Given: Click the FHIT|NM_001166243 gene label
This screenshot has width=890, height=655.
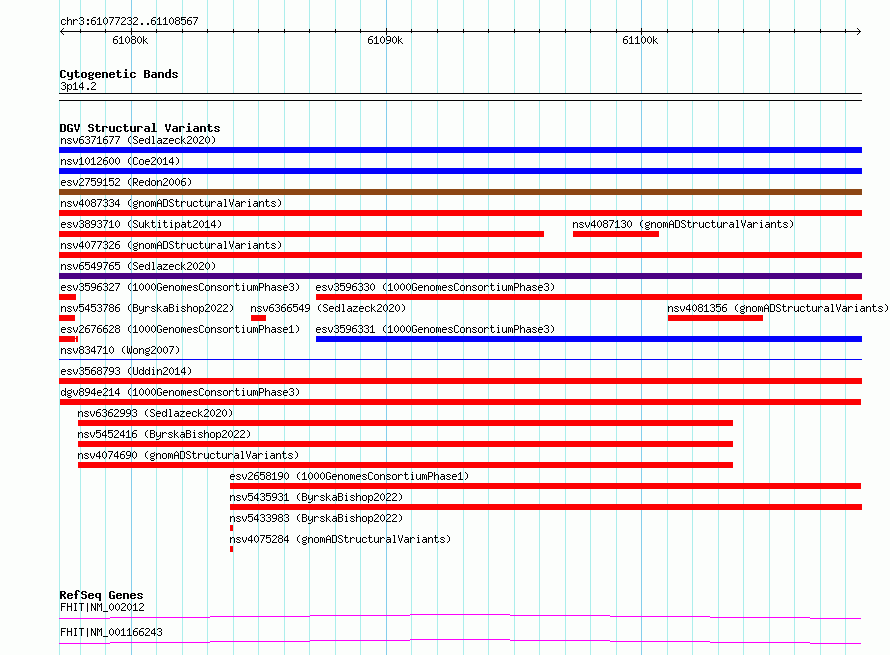Looking at the screenshot, I should pyautogui.click(x=111, y=632).
